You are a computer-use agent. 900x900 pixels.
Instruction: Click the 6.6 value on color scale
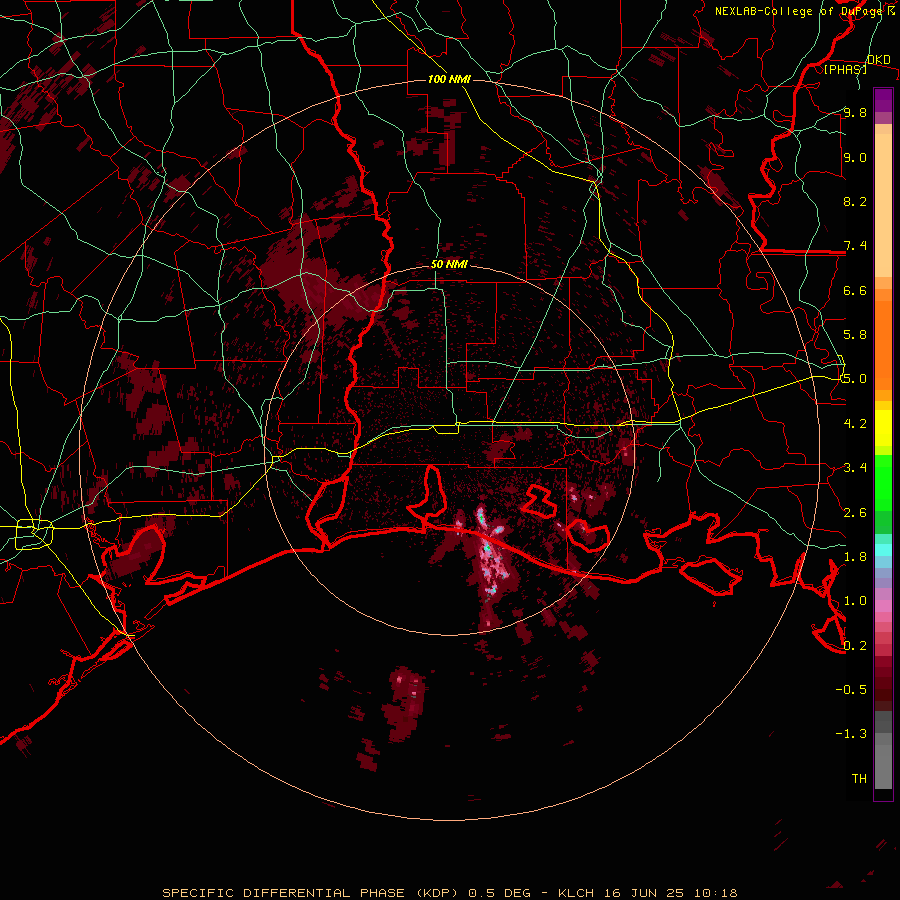(855, 290)
